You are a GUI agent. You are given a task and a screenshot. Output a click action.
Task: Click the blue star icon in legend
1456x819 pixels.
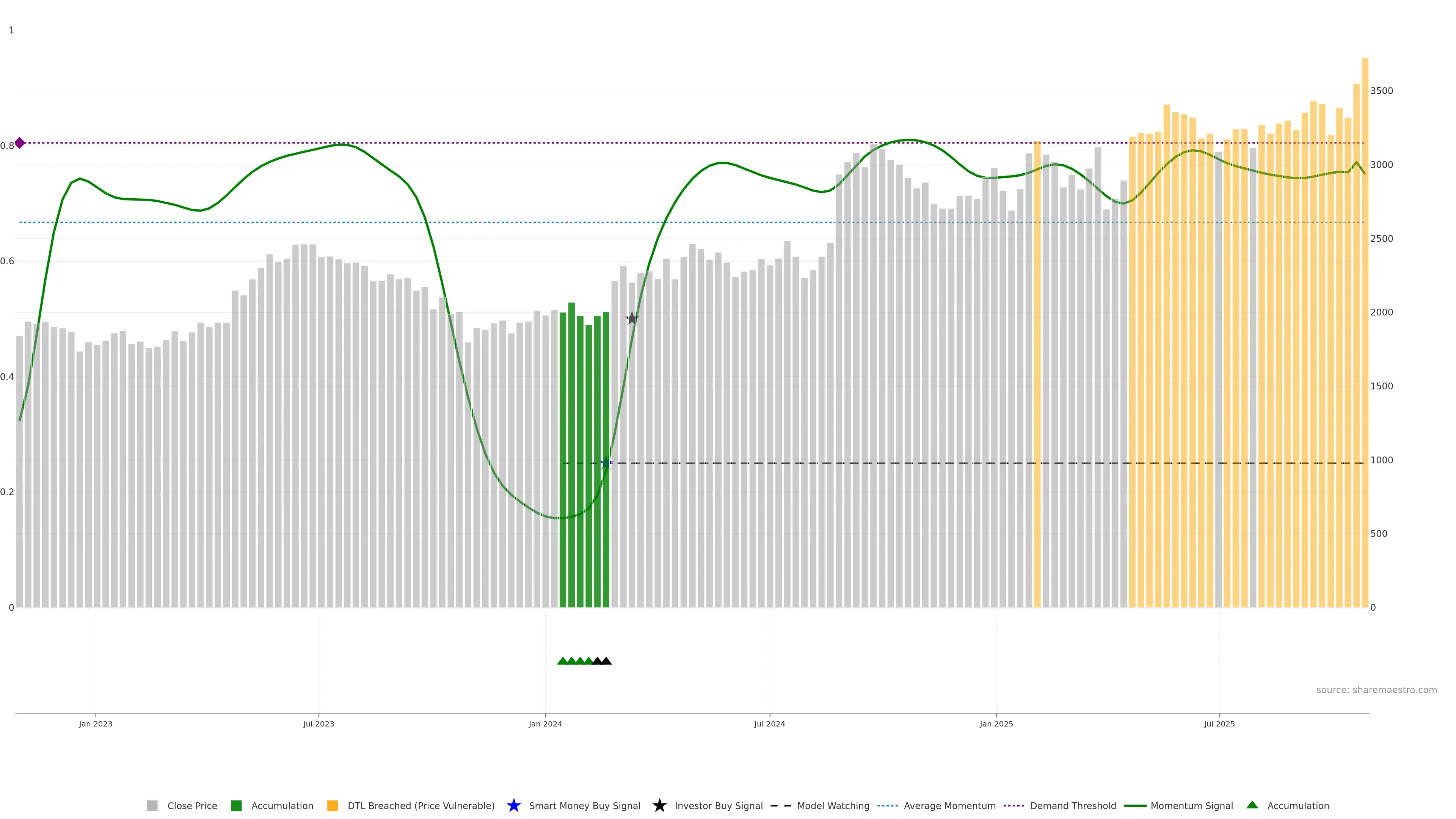click(513, 806)
